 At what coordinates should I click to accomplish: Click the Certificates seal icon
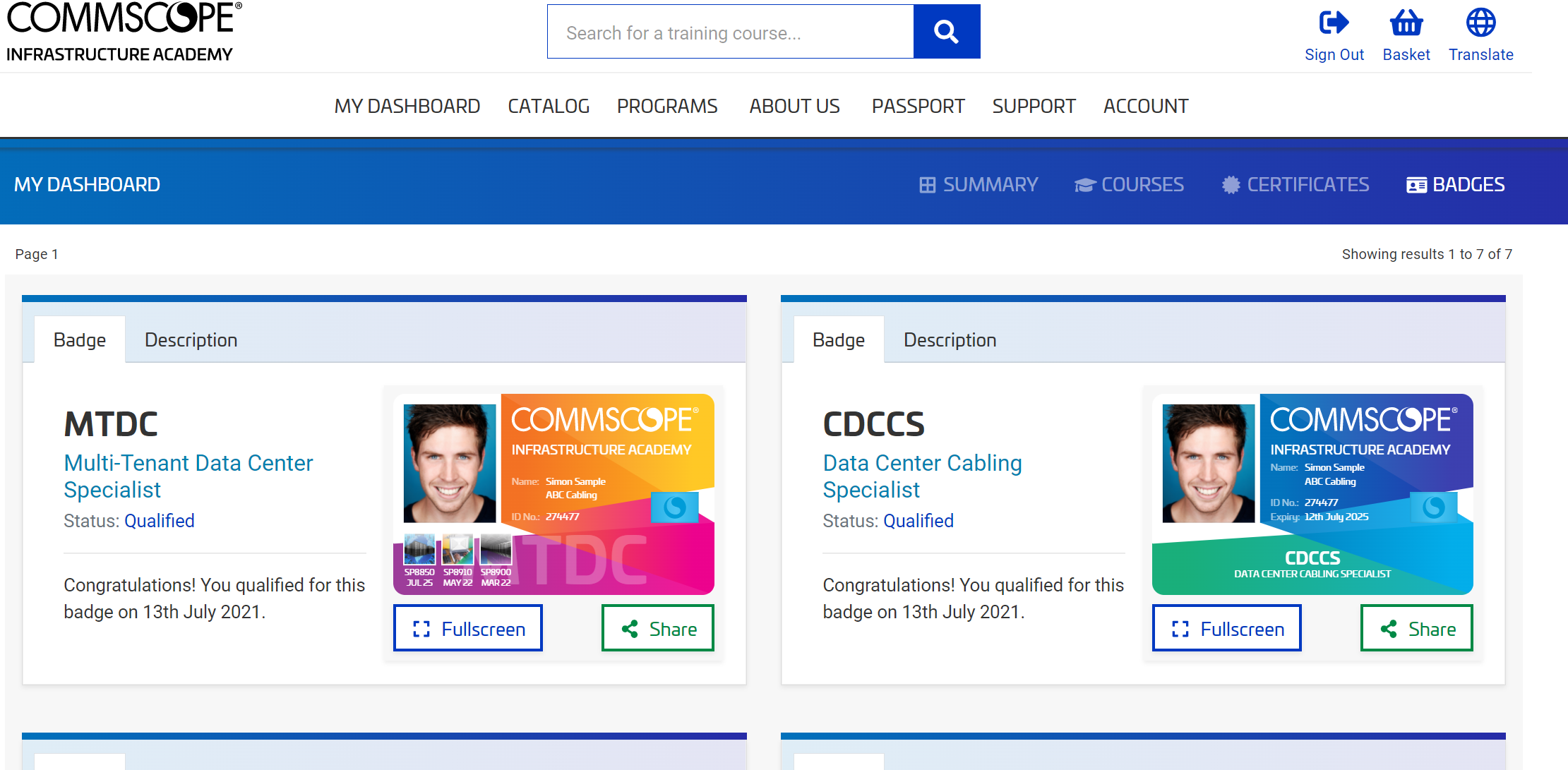pyautogui.click(x=1231, y=185)
